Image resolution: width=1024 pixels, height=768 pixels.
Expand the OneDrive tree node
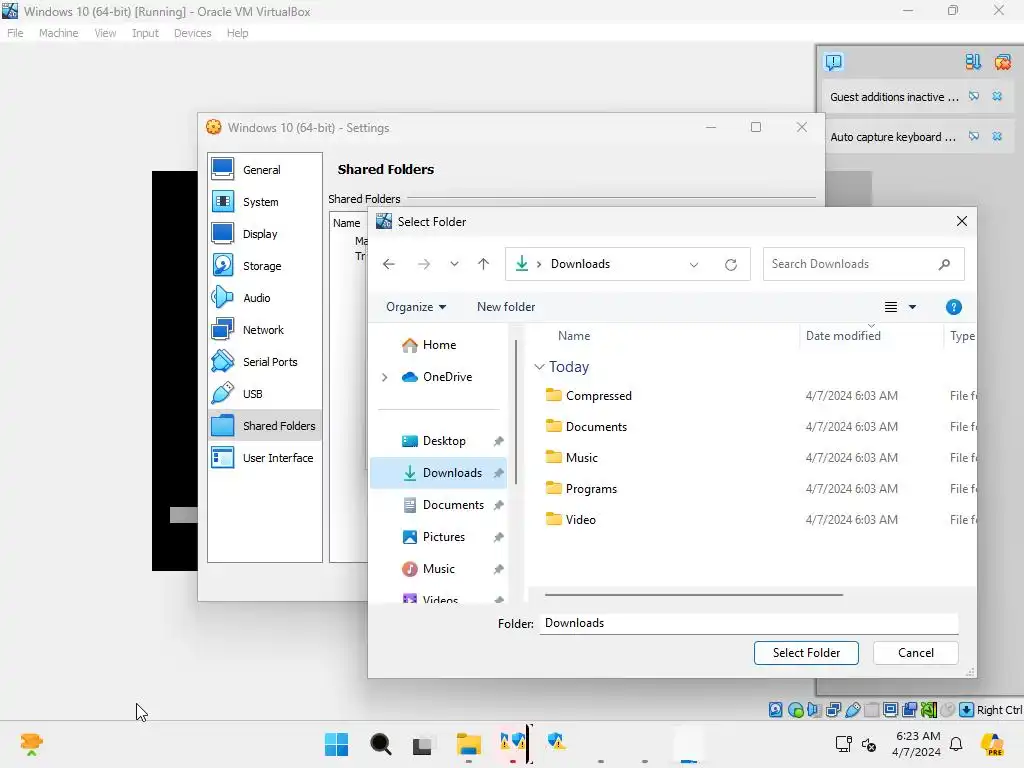(x=385, y=377)
